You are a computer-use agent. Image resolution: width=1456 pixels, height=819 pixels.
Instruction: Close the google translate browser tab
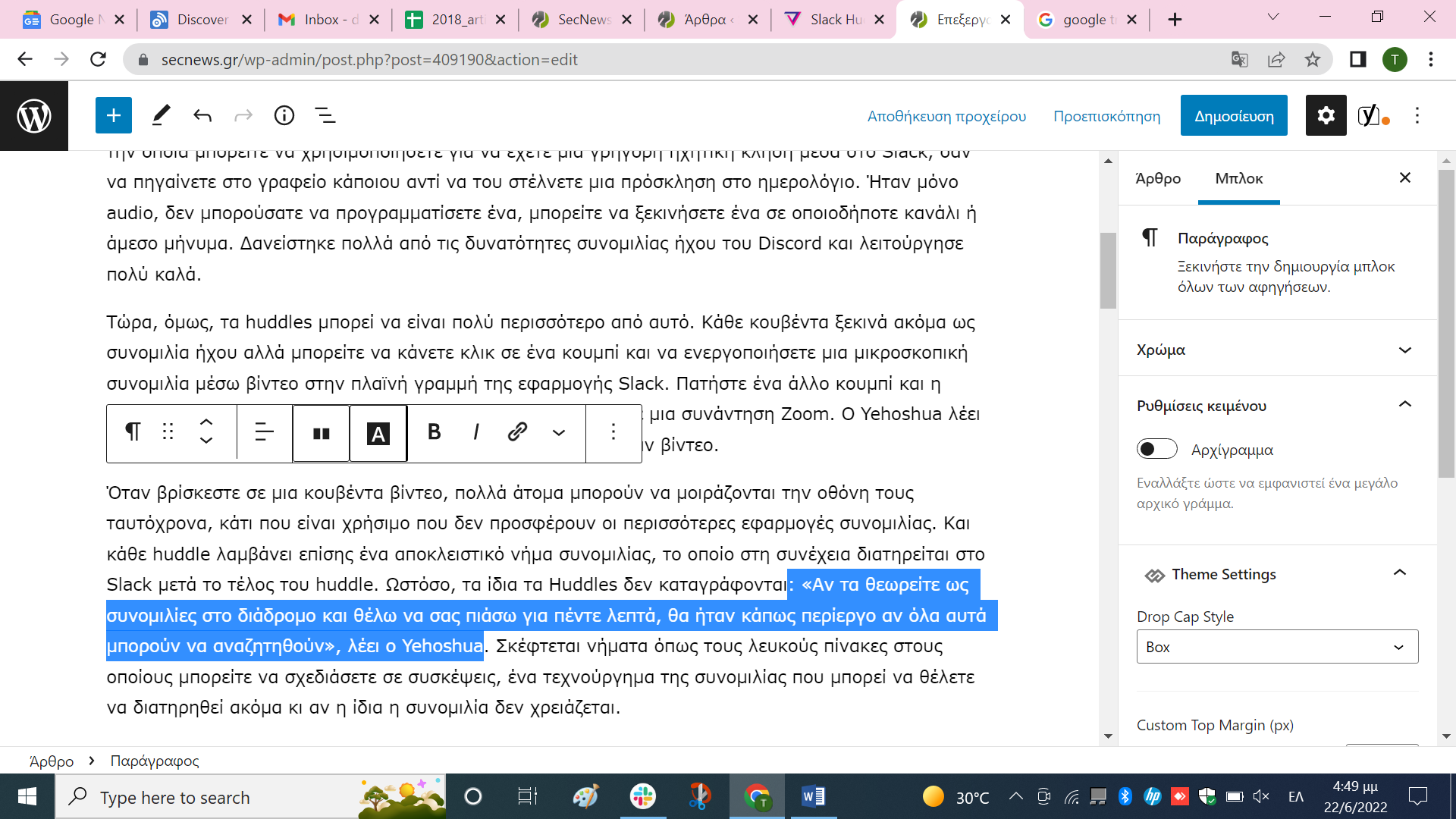1132,20
